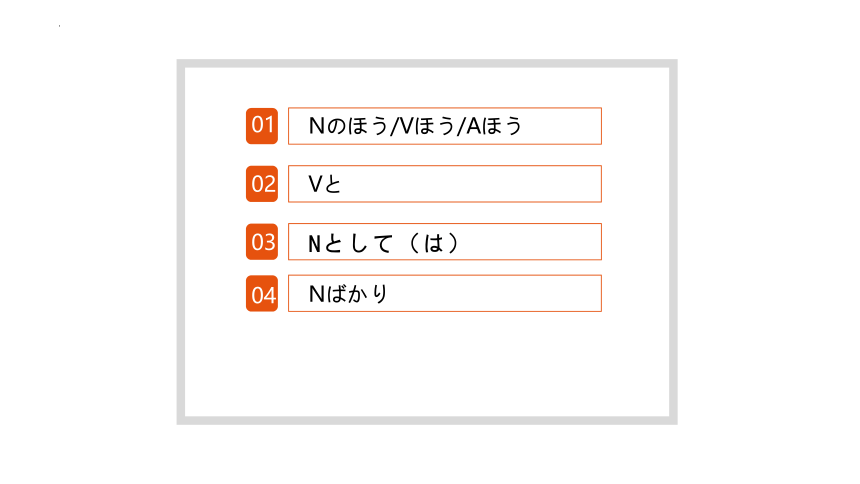Image resolution: width=860 pixels, height=484 pixels.
Task: Click blank slide area below item 04
Action: point(427,365)
